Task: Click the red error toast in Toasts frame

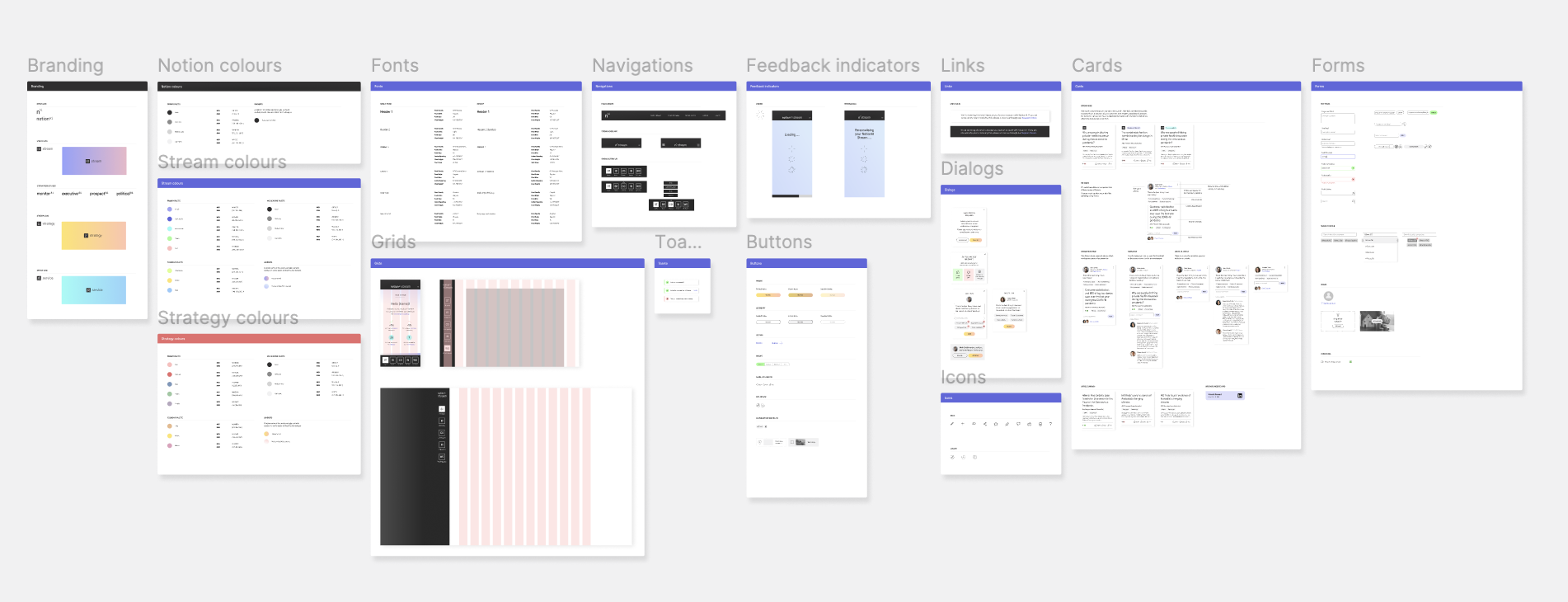Action: click(x=682, y=299)
